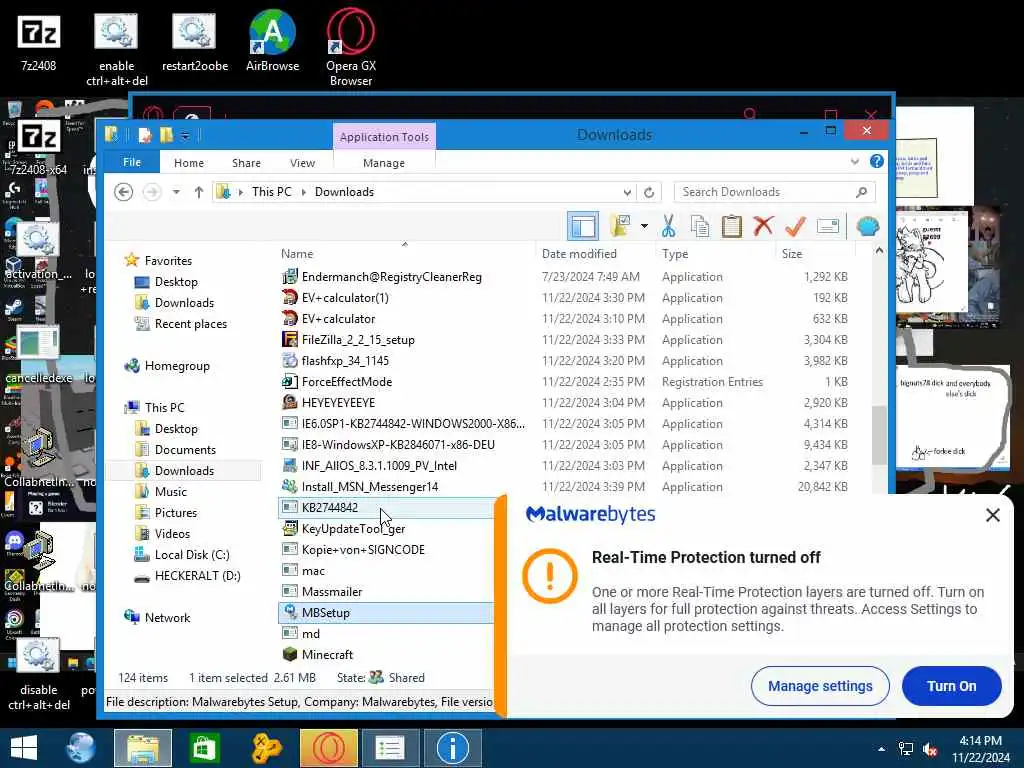Click the Paste clipboard icon
Image resolution: width=1024 pixels, height=768 pixels.
(x=731, y=227)
